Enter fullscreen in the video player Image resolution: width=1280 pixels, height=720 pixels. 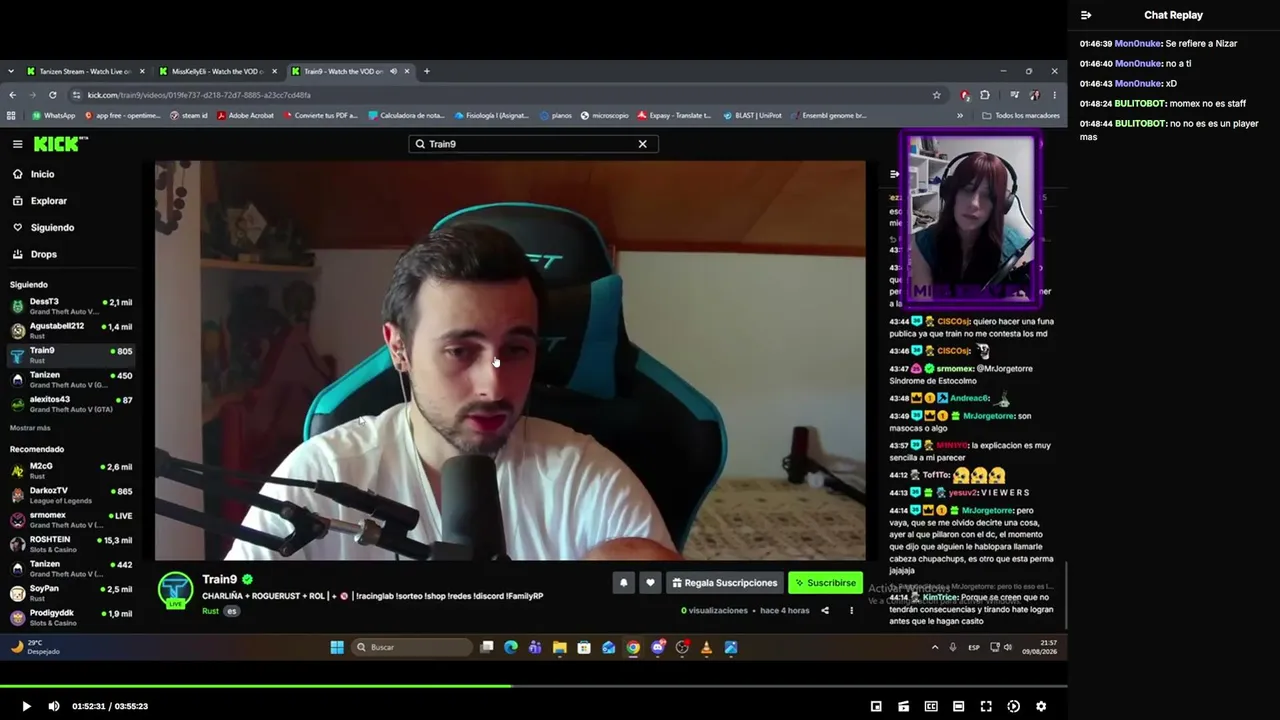(x=986, y=706)
